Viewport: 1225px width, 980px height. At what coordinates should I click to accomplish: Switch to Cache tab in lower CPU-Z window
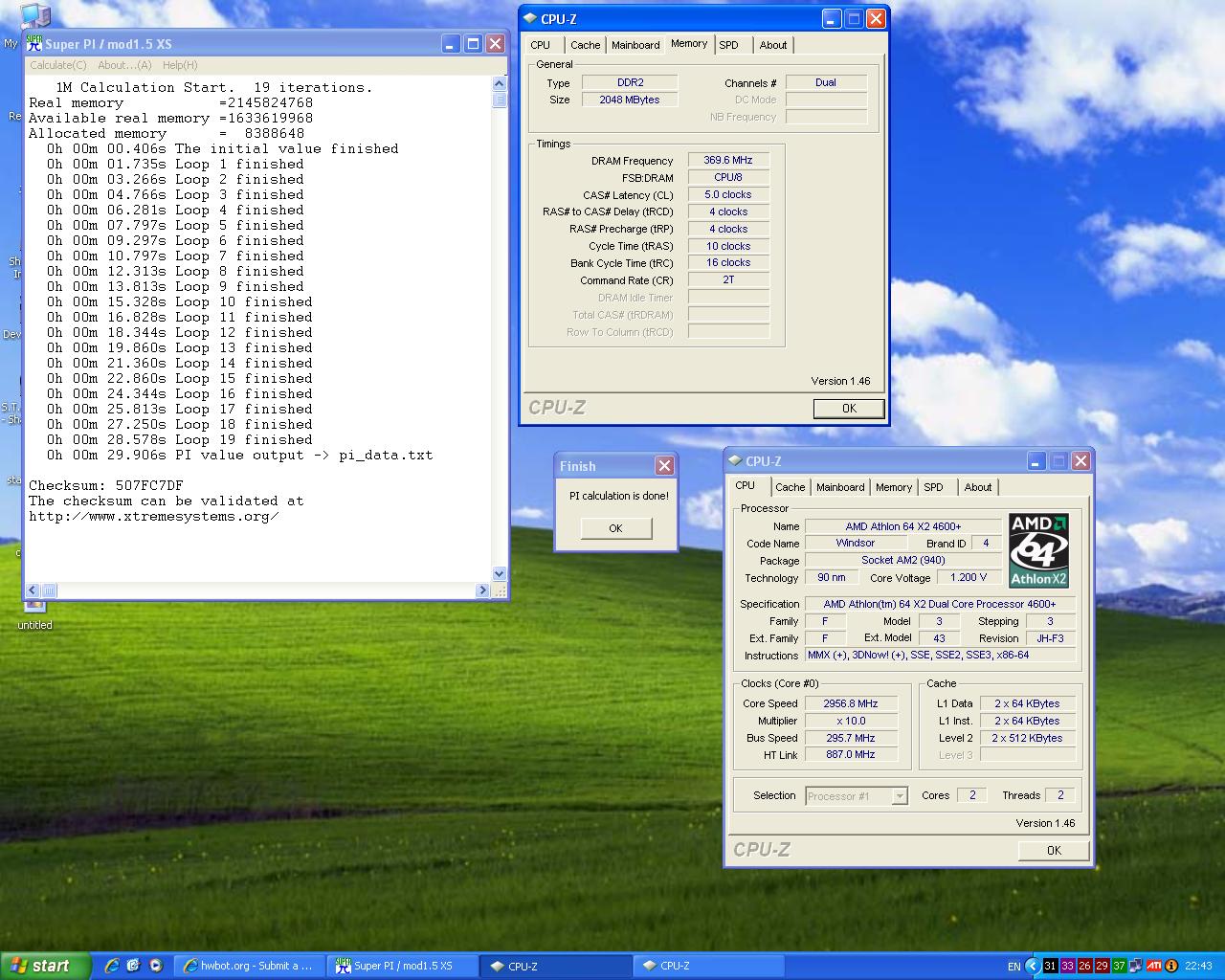coord(790,487)
